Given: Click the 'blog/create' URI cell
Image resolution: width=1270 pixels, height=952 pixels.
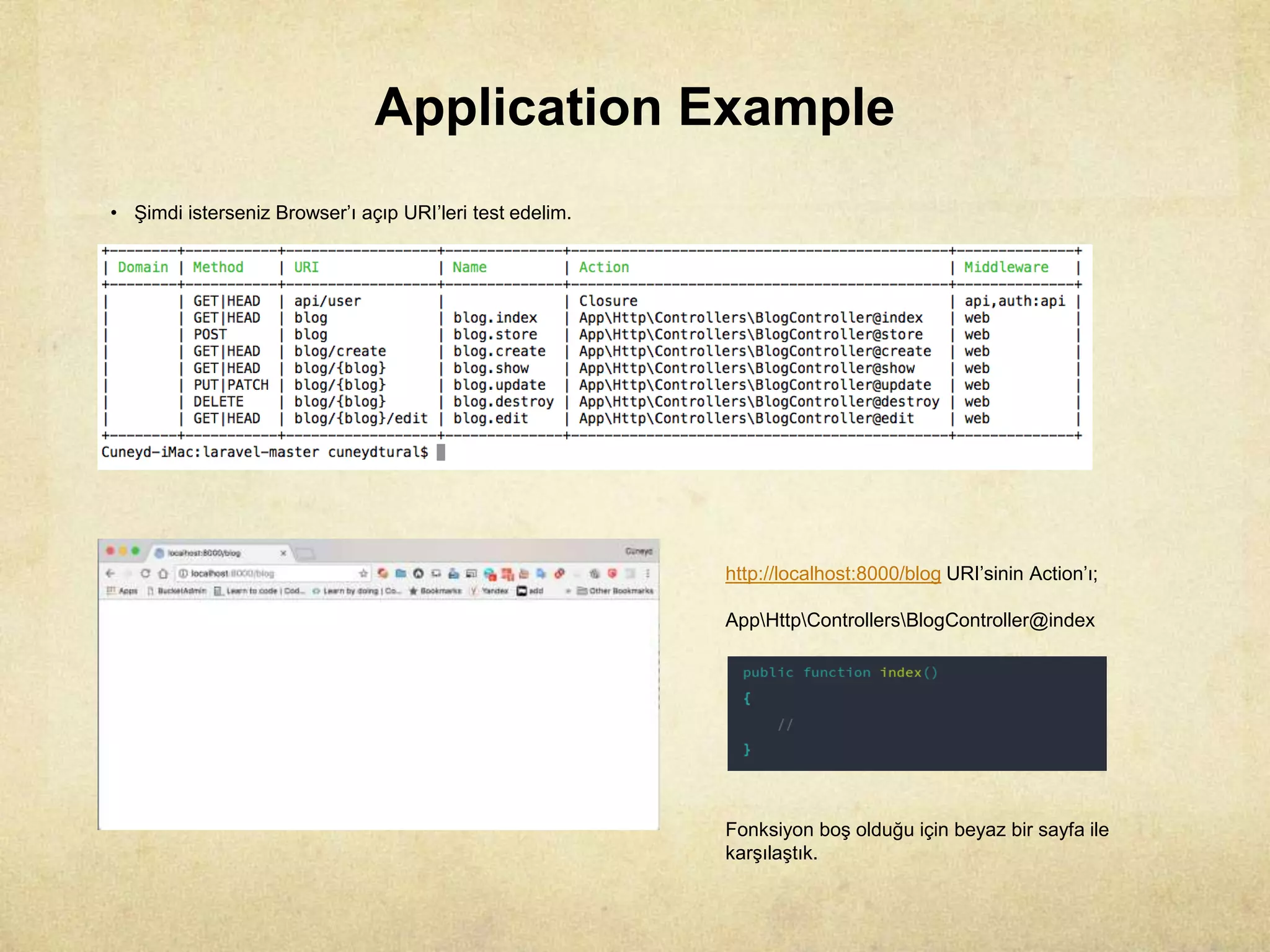Looking at the screenshot, I should (x=340, y=351).
